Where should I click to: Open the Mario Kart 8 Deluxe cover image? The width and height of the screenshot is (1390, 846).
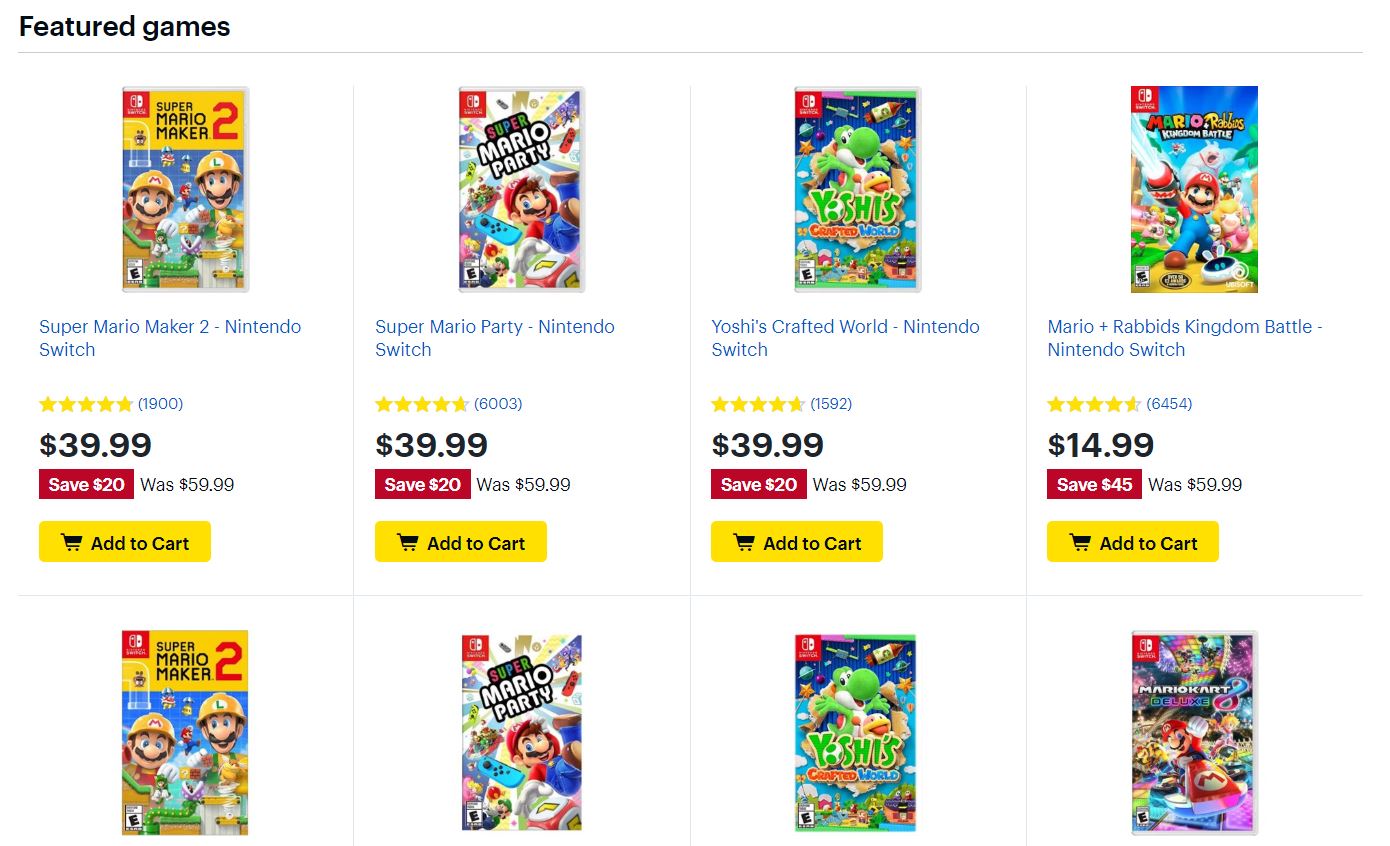1194,732
